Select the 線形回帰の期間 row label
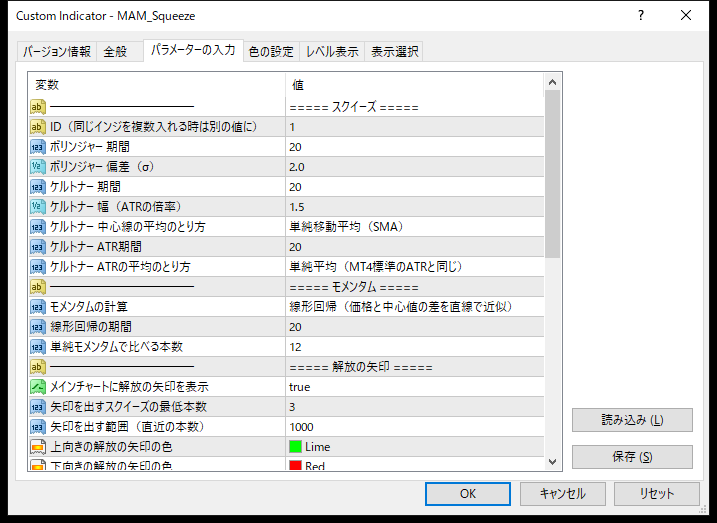Image resolution: width=717 pixels, height=523 pixels. click(x=91, y=327)
